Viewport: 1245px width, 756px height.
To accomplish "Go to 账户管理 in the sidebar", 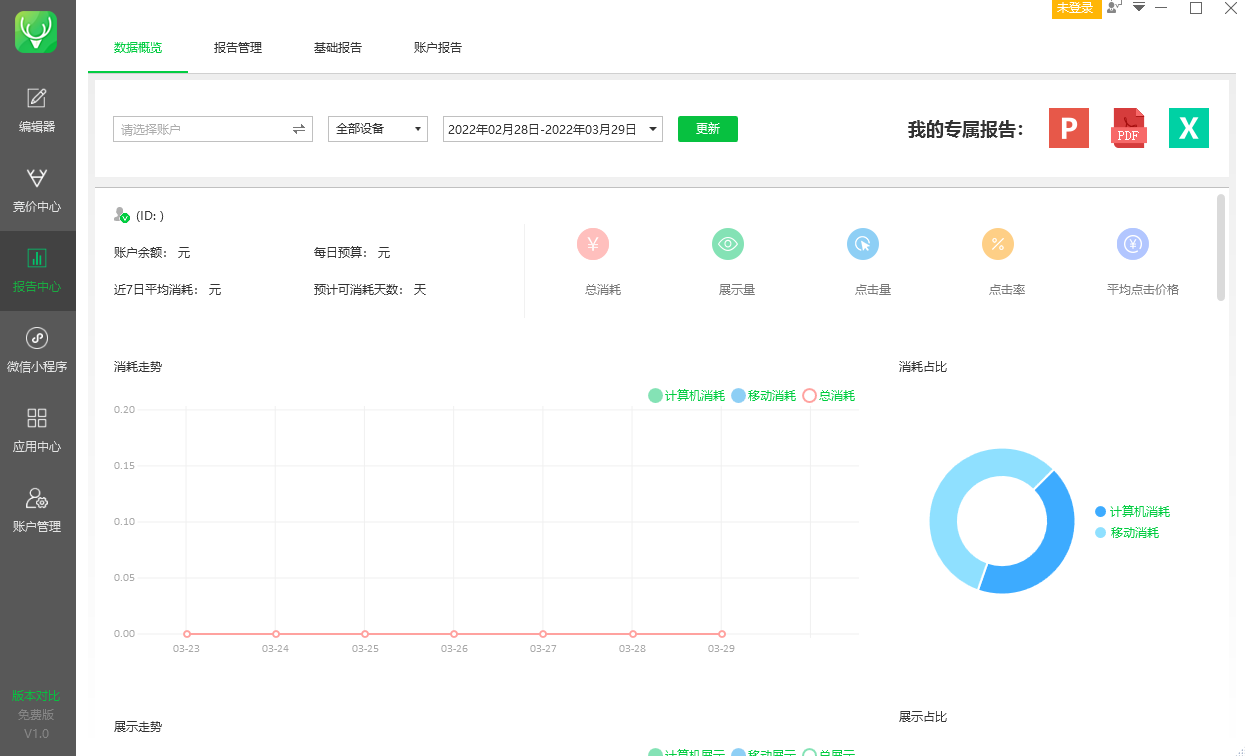I will 37,510.
